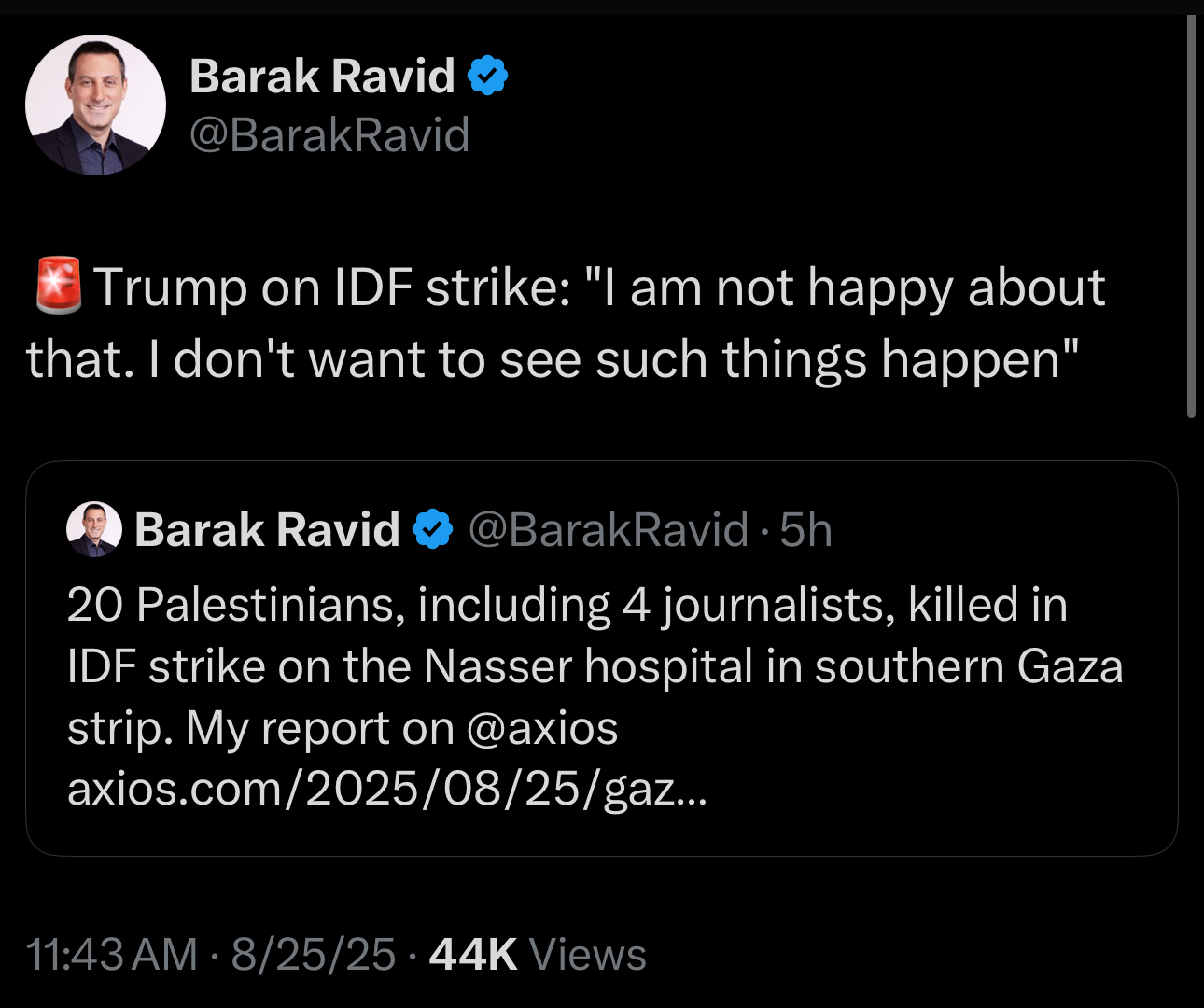Click the 11:43 AM post time
The height and width of the screenshot is (1008, 1204).
click(112, 954)
